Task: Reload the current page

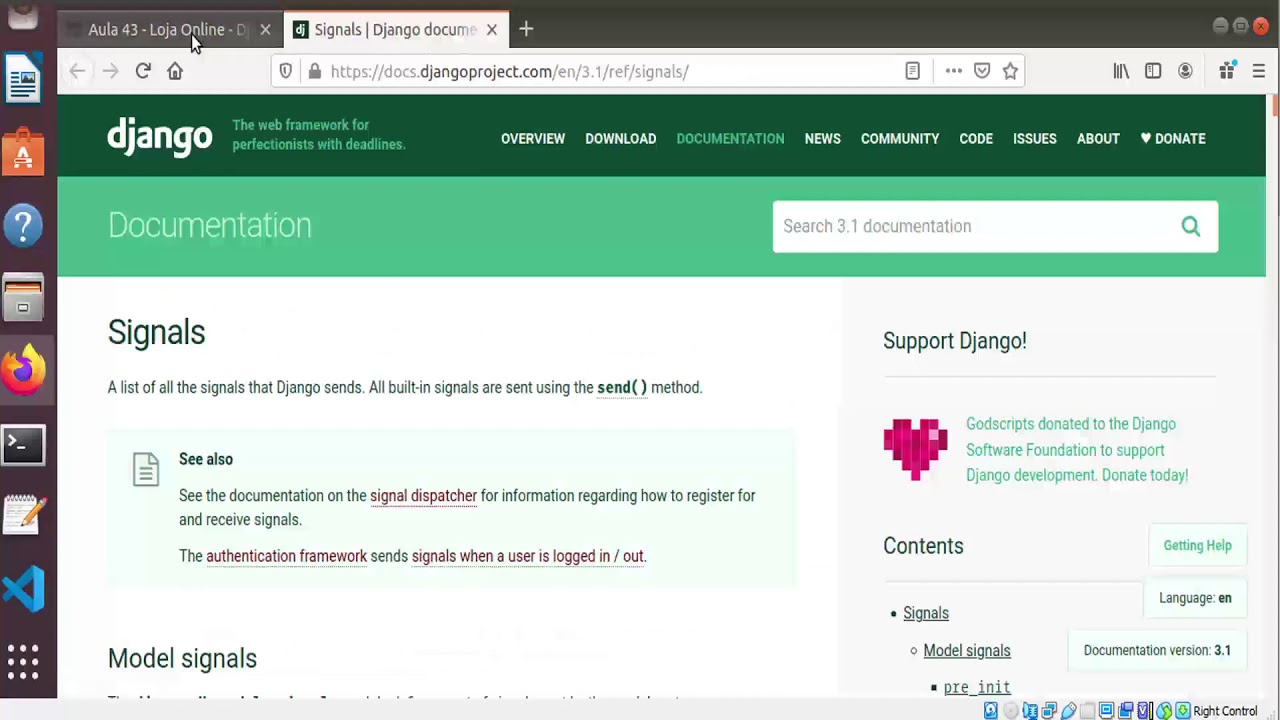Action: coord(143,71)
